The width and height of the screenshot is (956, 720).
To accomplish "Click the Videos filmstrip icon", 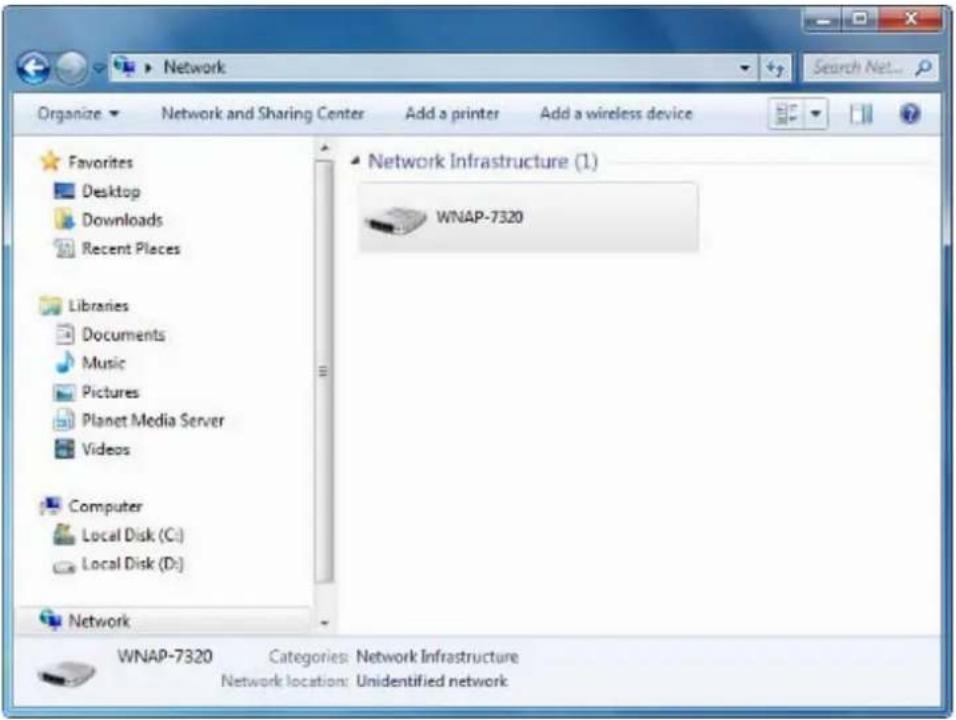I will coord(64,449).
